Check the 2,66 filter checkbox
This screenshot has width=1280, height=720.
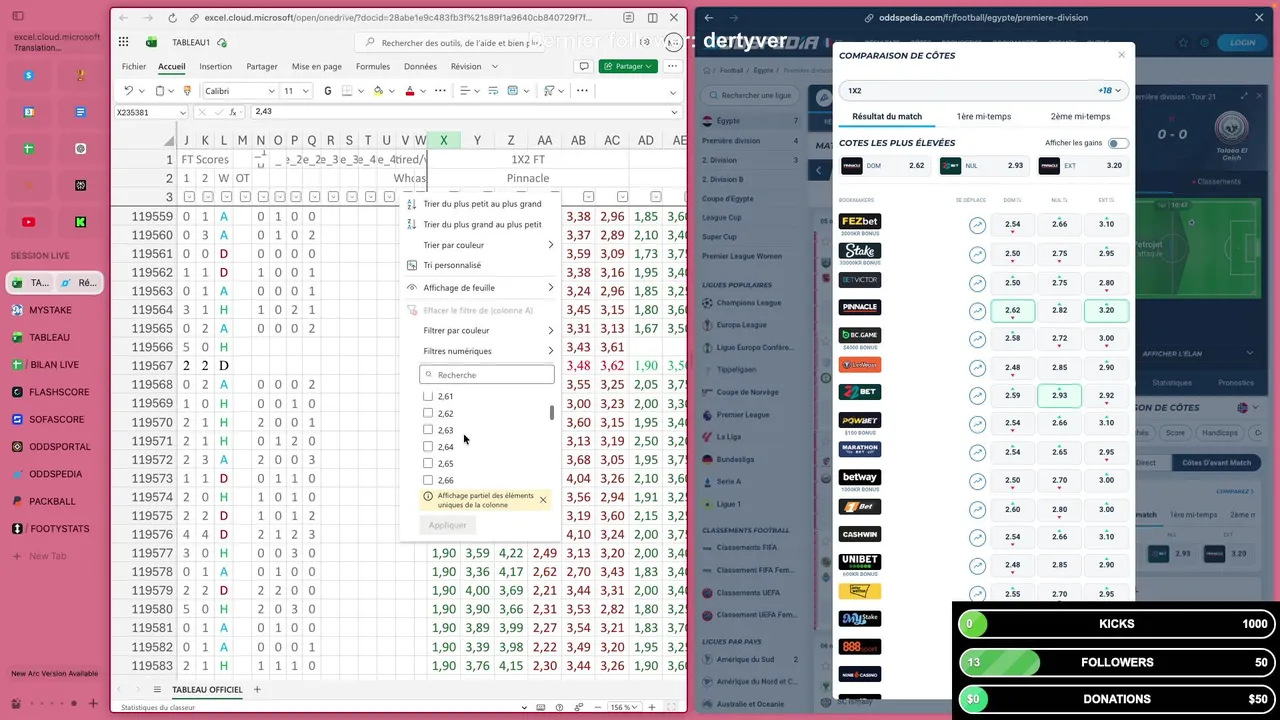coord(428,480)
